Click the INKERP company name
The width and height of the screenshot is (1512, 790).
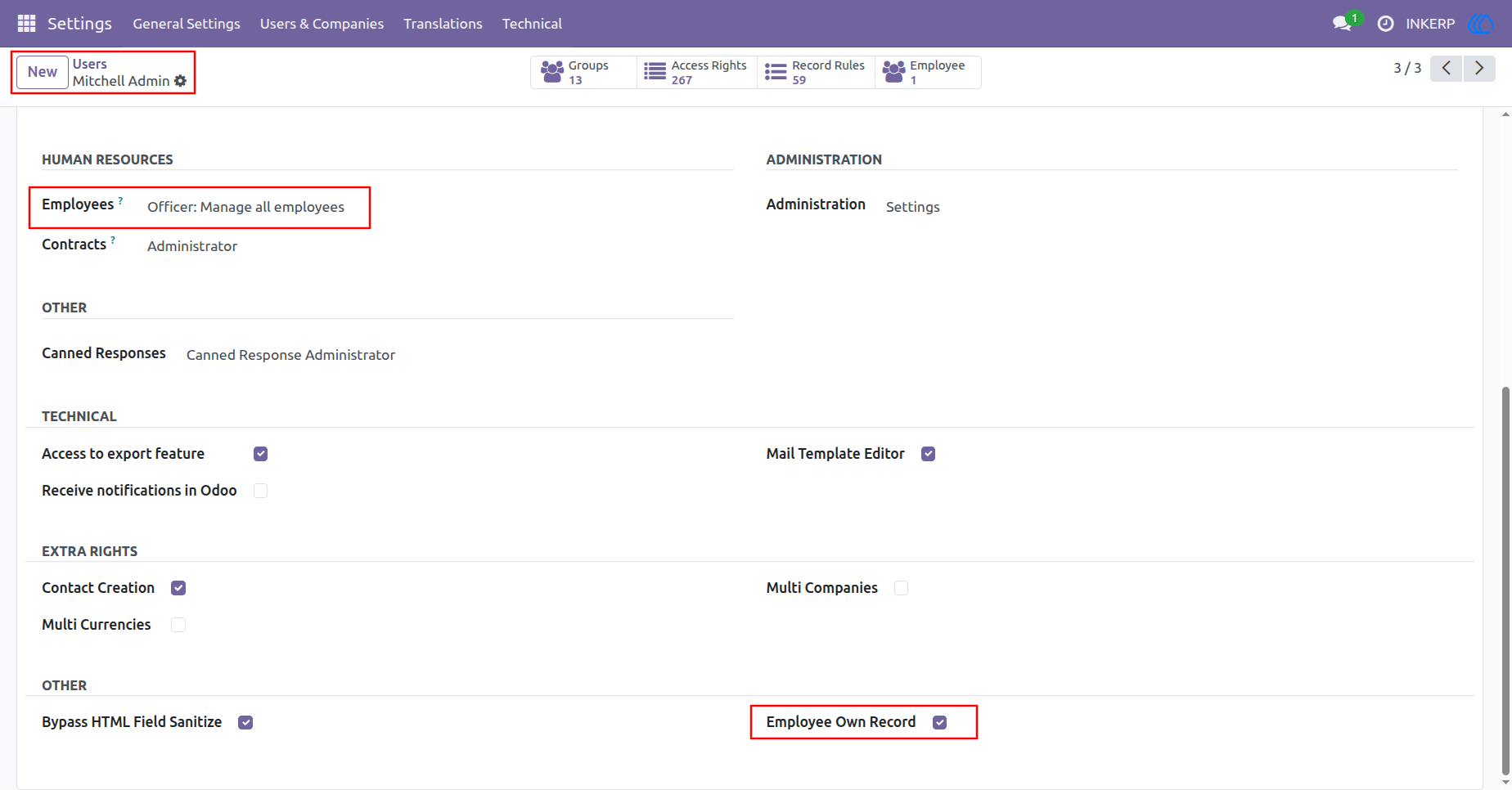pyautogui.click(x=1430, y=24)
